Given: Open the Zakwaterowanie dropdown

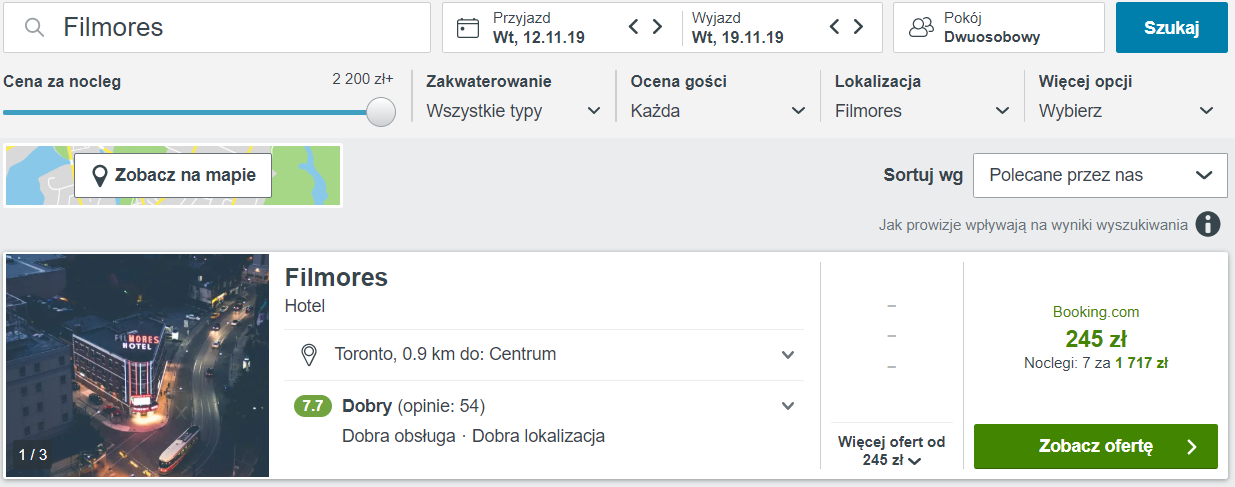Looking at the screenshot, I should coord(513,111).
